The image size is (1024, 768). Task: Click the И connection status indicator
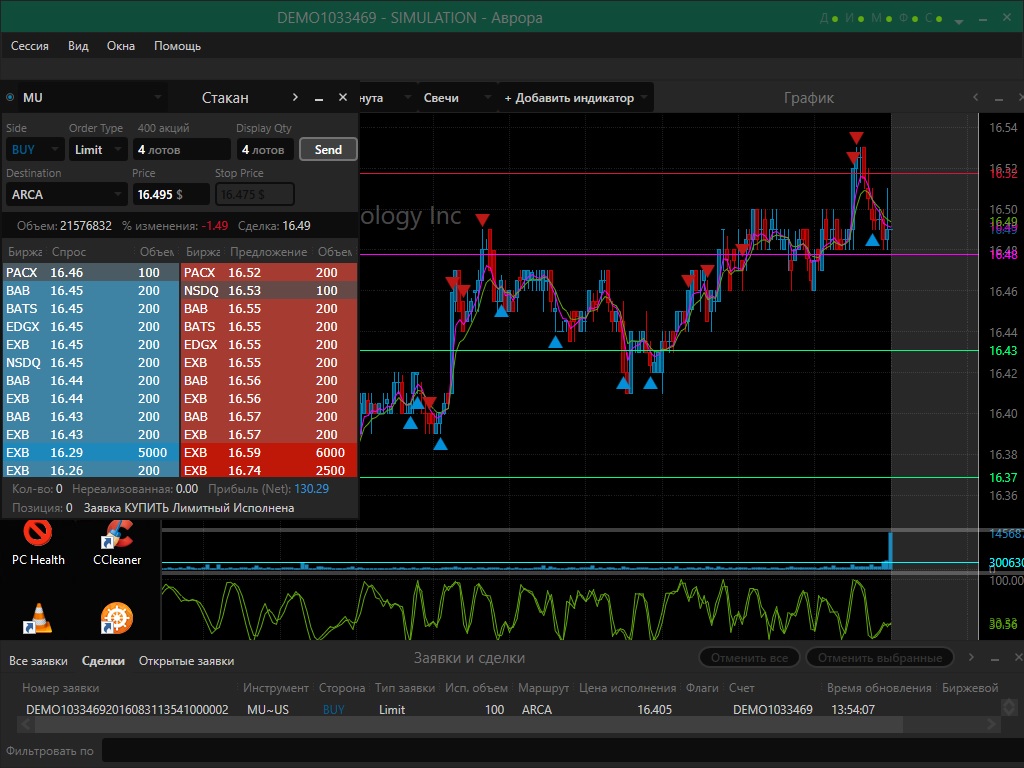coord(854,18)
